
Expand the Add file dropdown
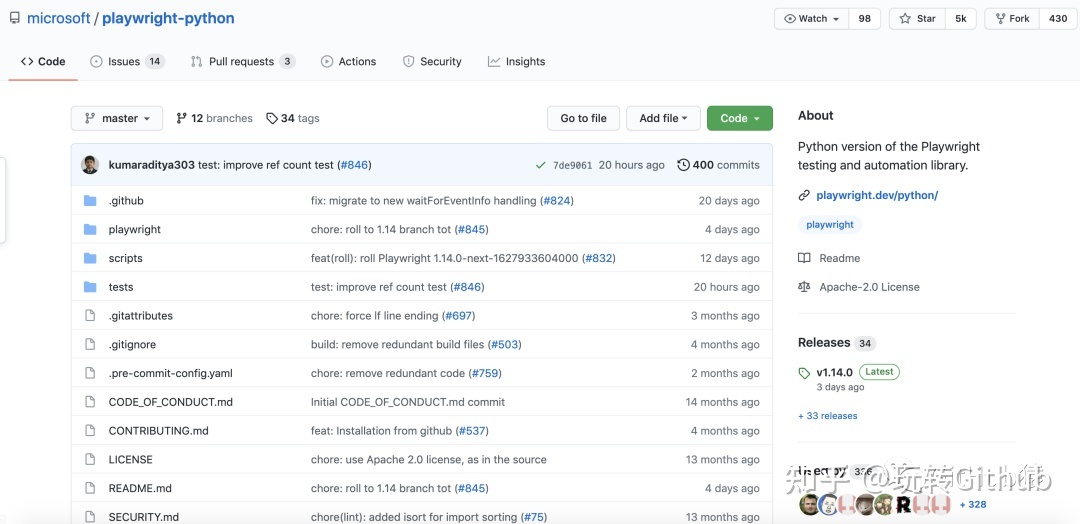click(x=663, y=118)
